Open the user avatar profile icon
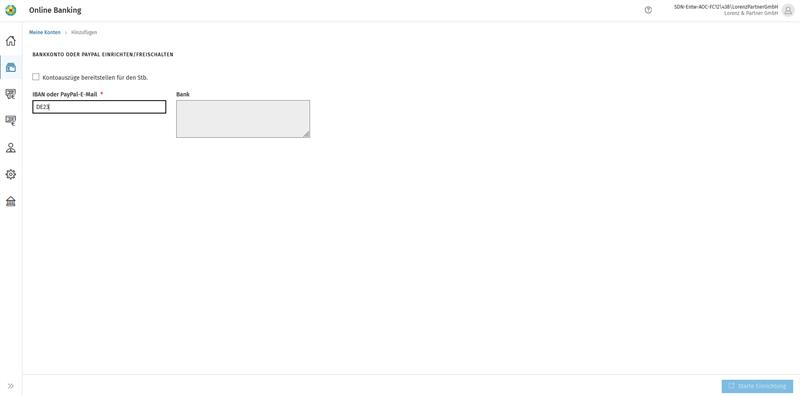This screenshot has width=800, height=397. 788,10
